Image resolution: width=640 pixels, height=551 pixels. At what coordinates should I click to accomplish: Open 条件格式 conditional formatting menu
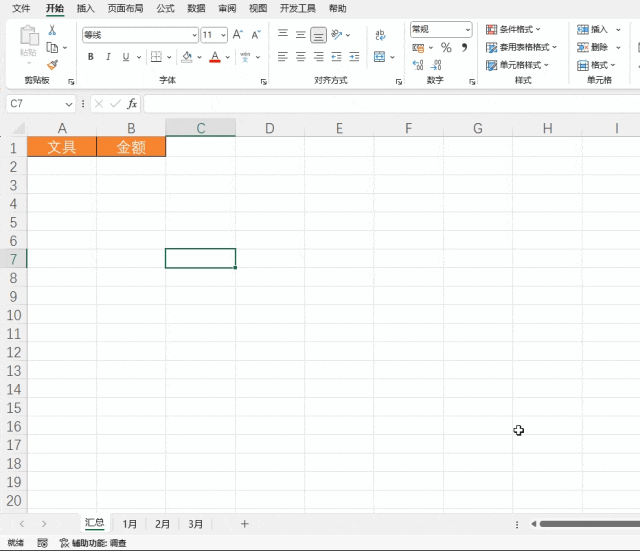513,29
